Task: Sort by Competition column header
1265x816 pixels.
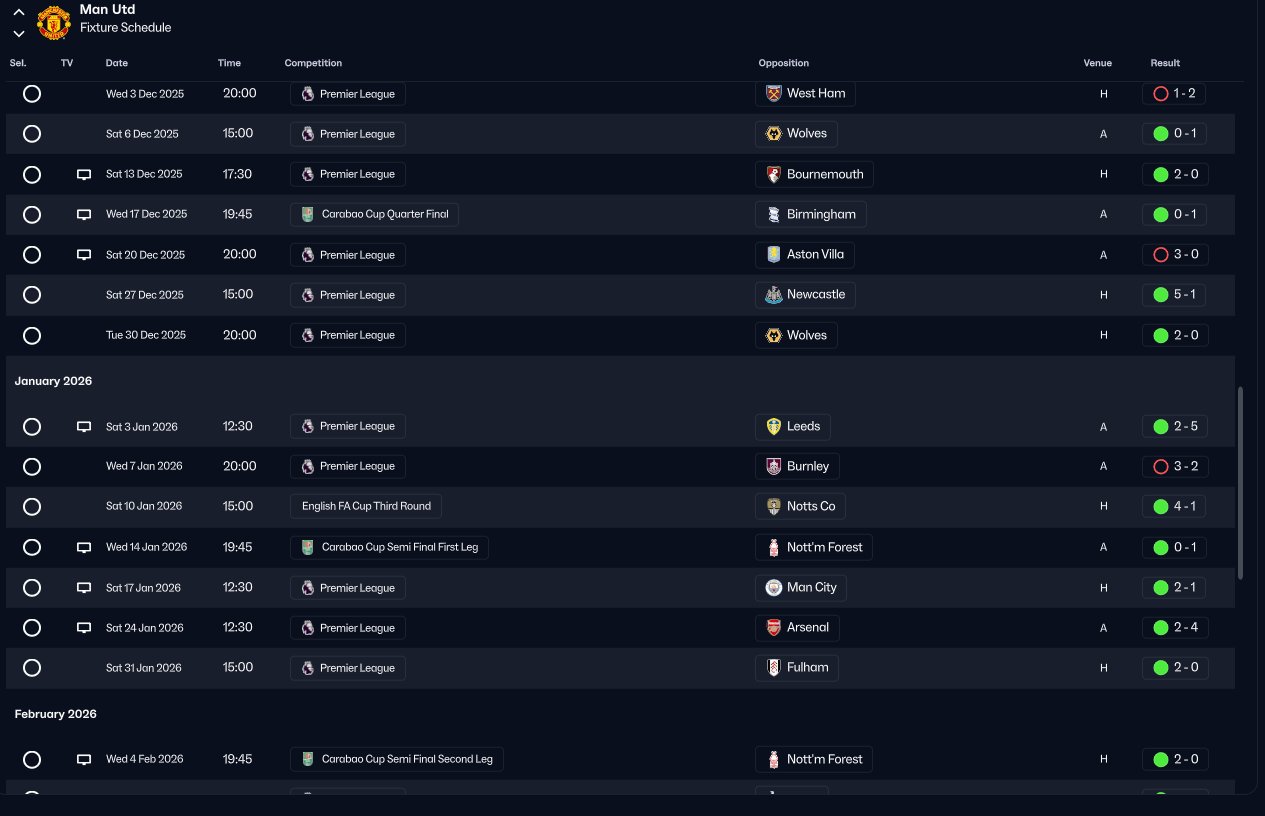Action: pyautogui.click(x=313, y=63)
